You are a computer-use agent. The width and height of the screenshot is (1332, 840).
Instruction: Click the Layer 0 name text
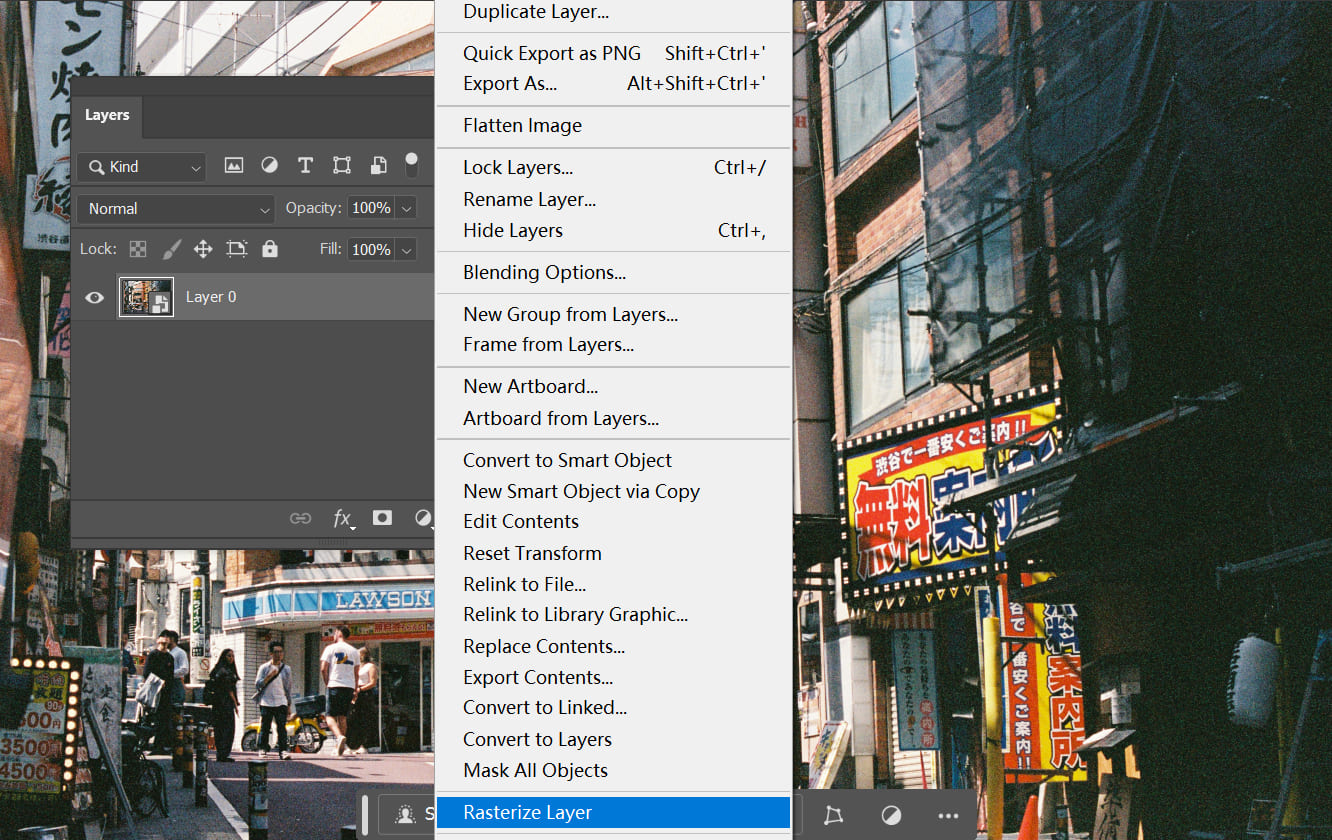(x=211, y=297)
